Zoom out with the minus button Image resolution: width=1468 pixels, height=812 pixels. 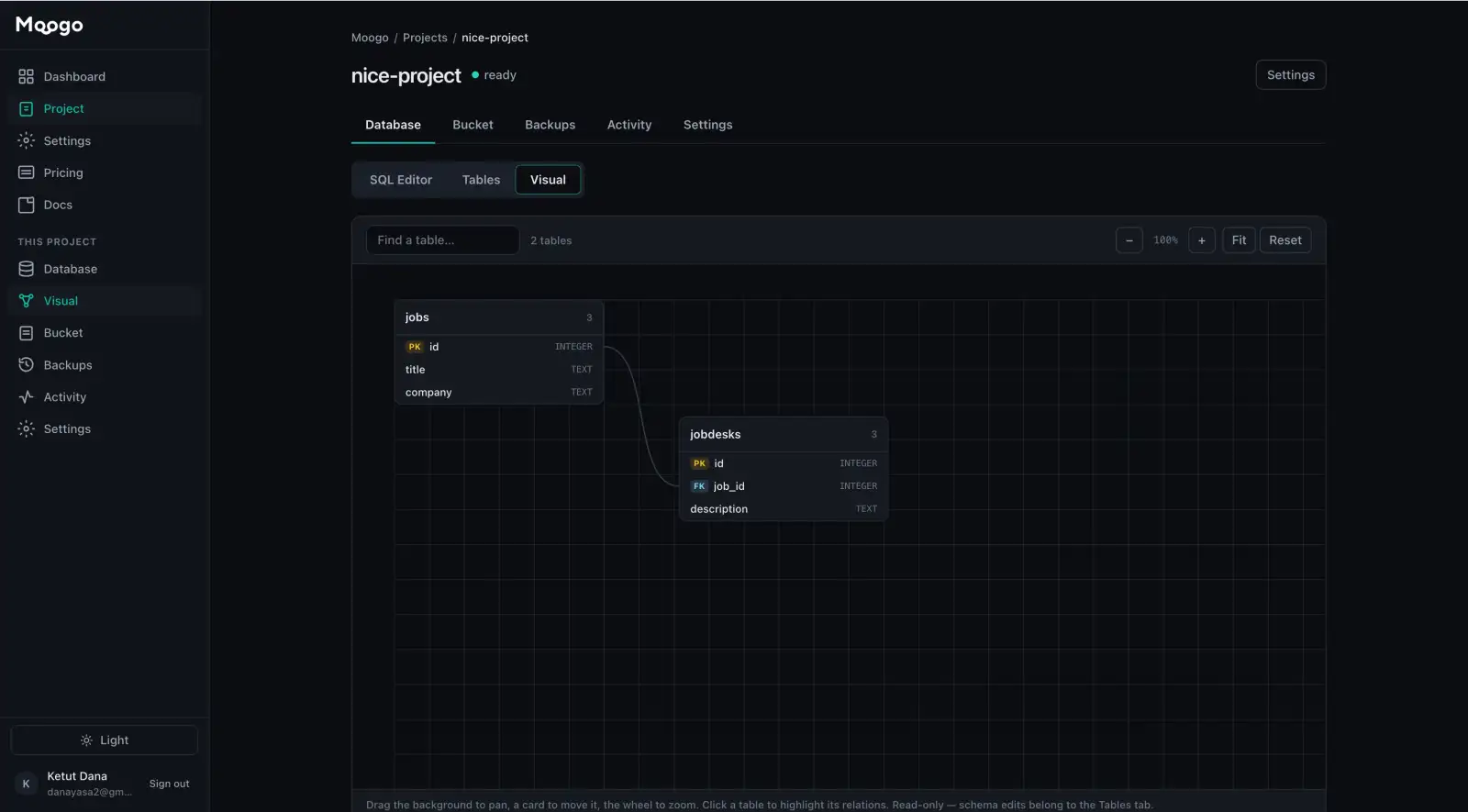click(x=1129, y=240)
